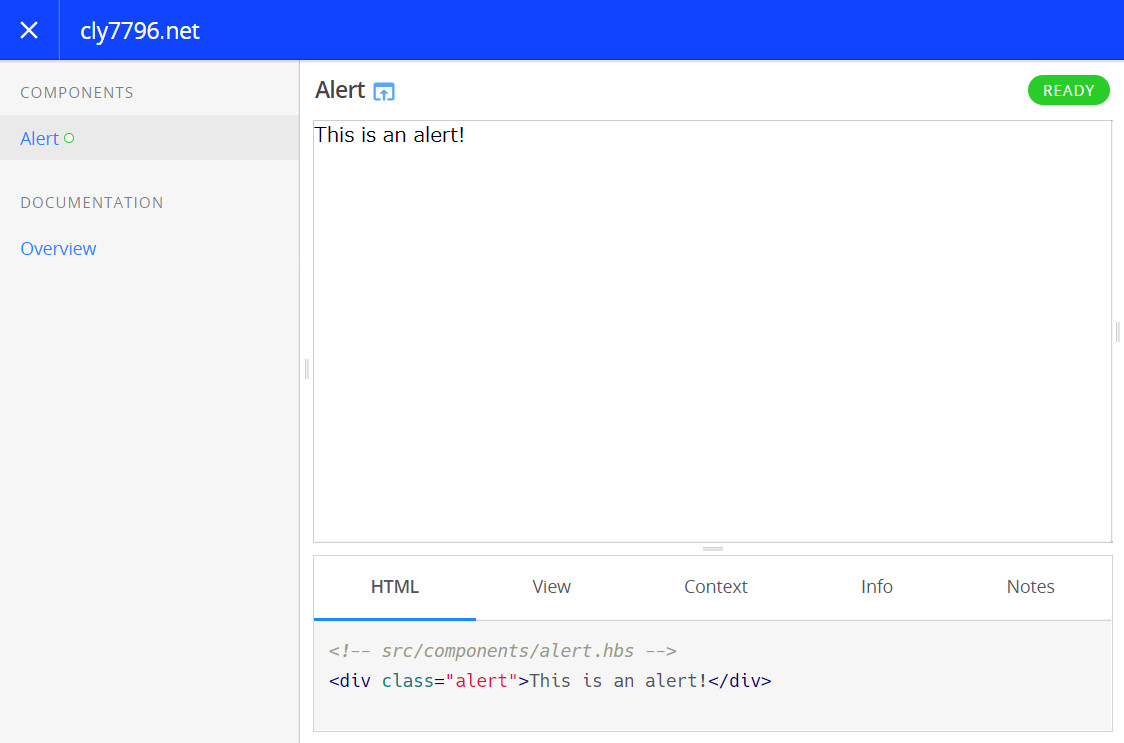Click the green status dot beside Alert

tap(69, 138)
